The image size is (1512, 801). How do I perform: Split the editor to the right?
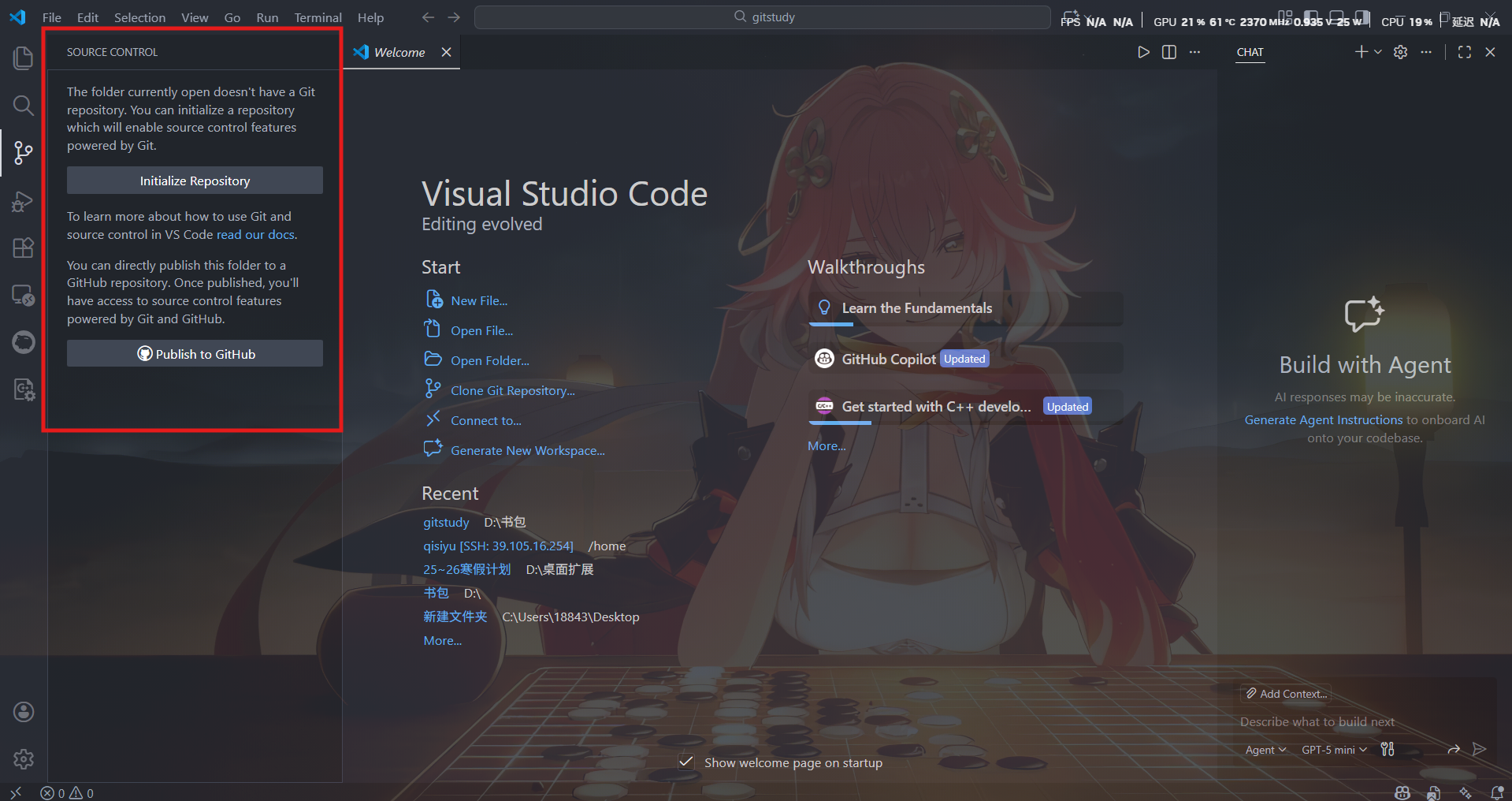tap(1169, 52)
